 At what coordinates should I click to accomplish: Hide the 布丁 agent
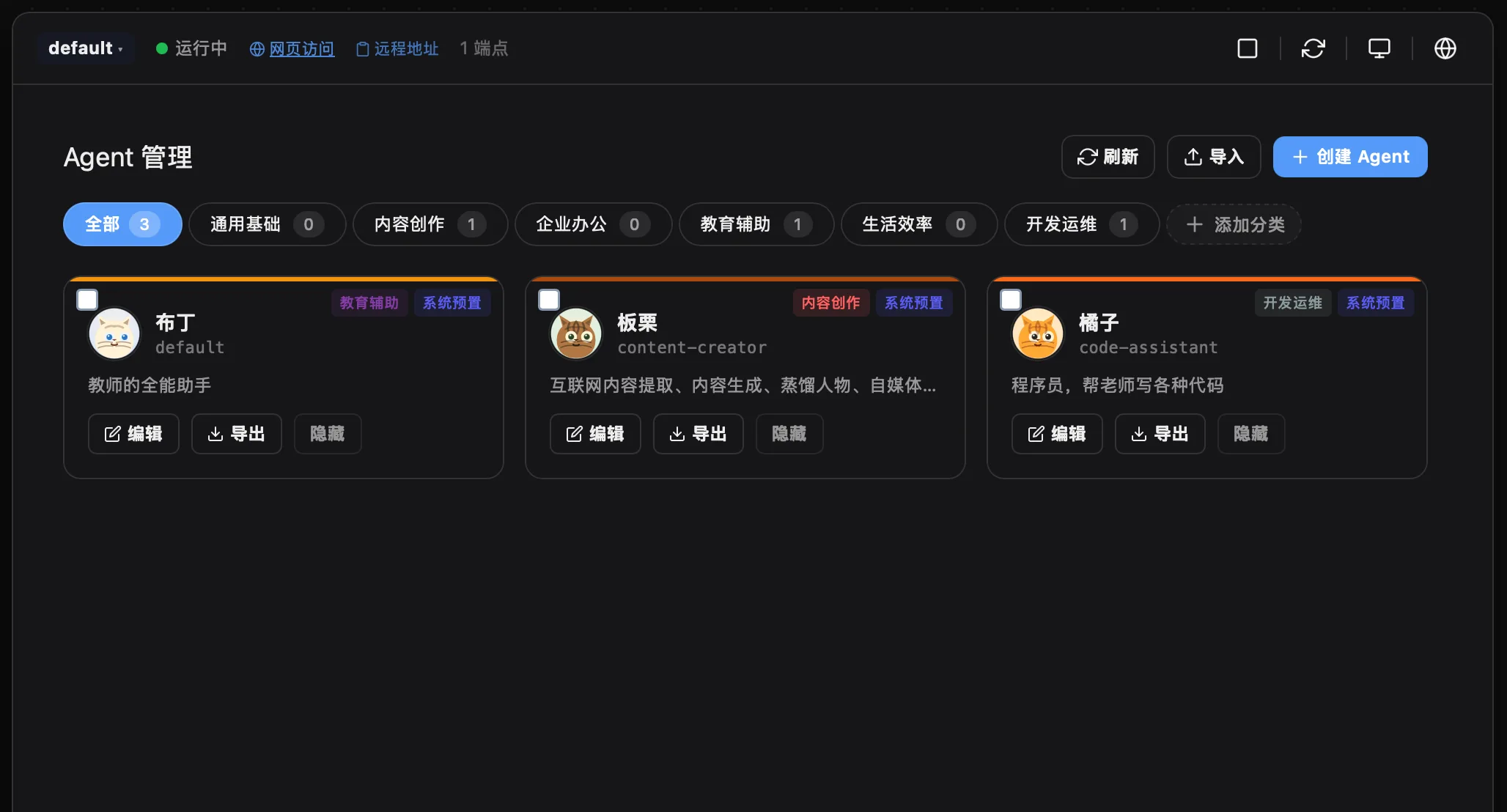coord(328,434)
